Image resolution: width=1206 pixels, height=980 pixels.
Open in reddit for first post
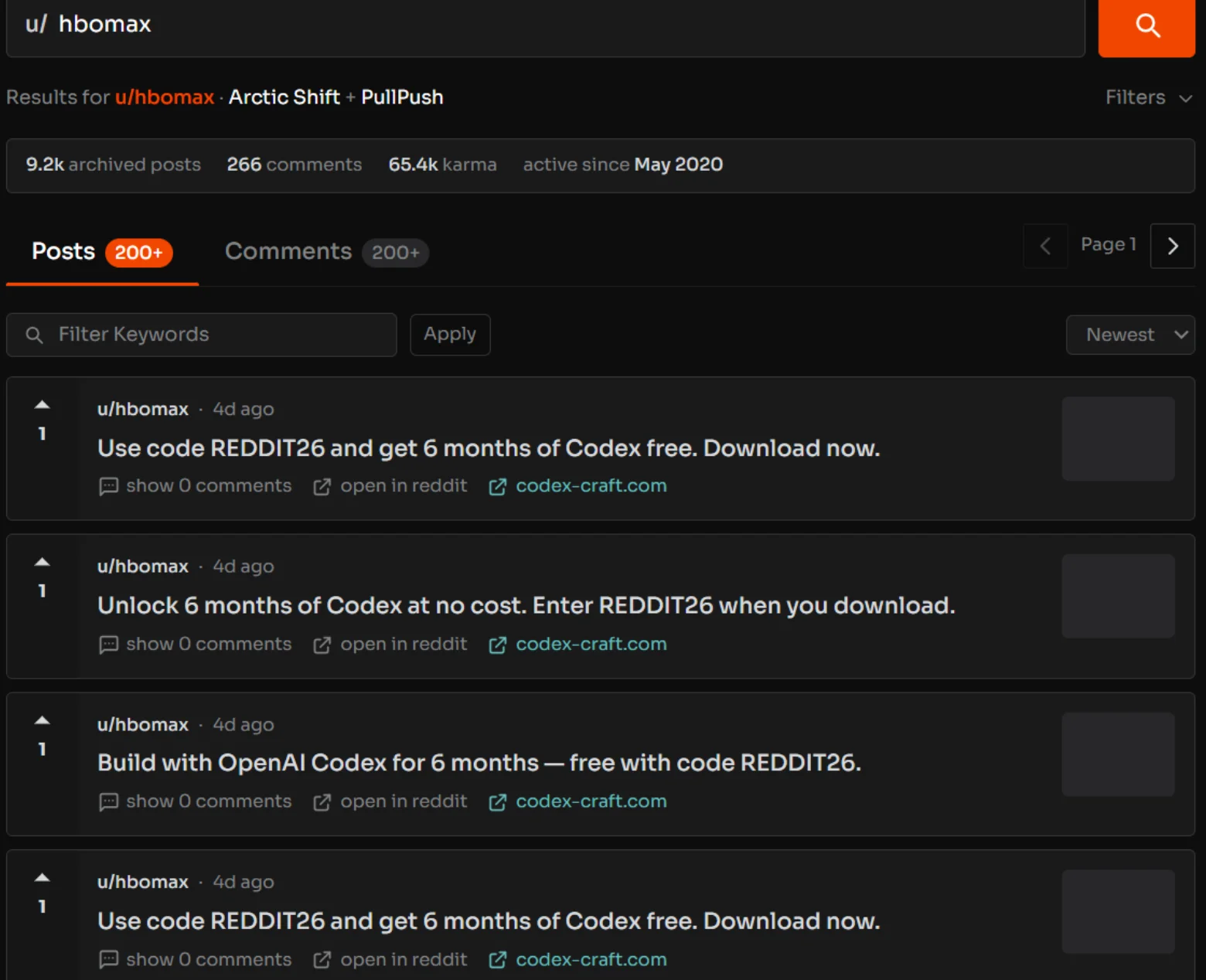[390, 486]
